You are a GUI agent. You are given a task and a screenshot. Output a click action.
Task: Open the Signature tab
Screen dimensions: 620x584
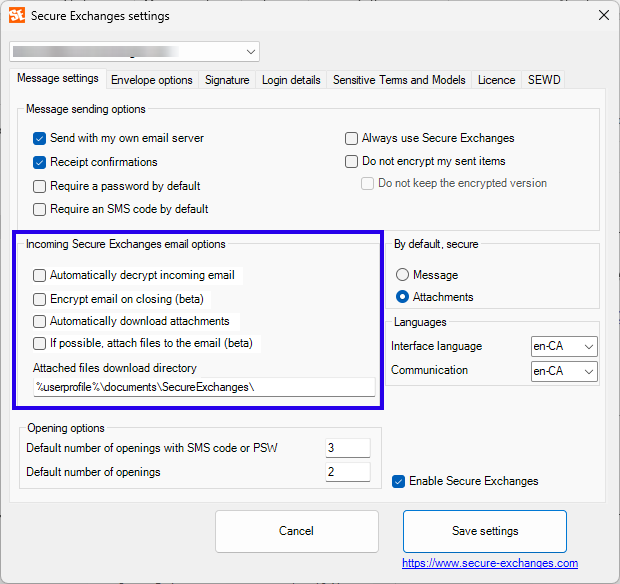(x=227, y=80)
